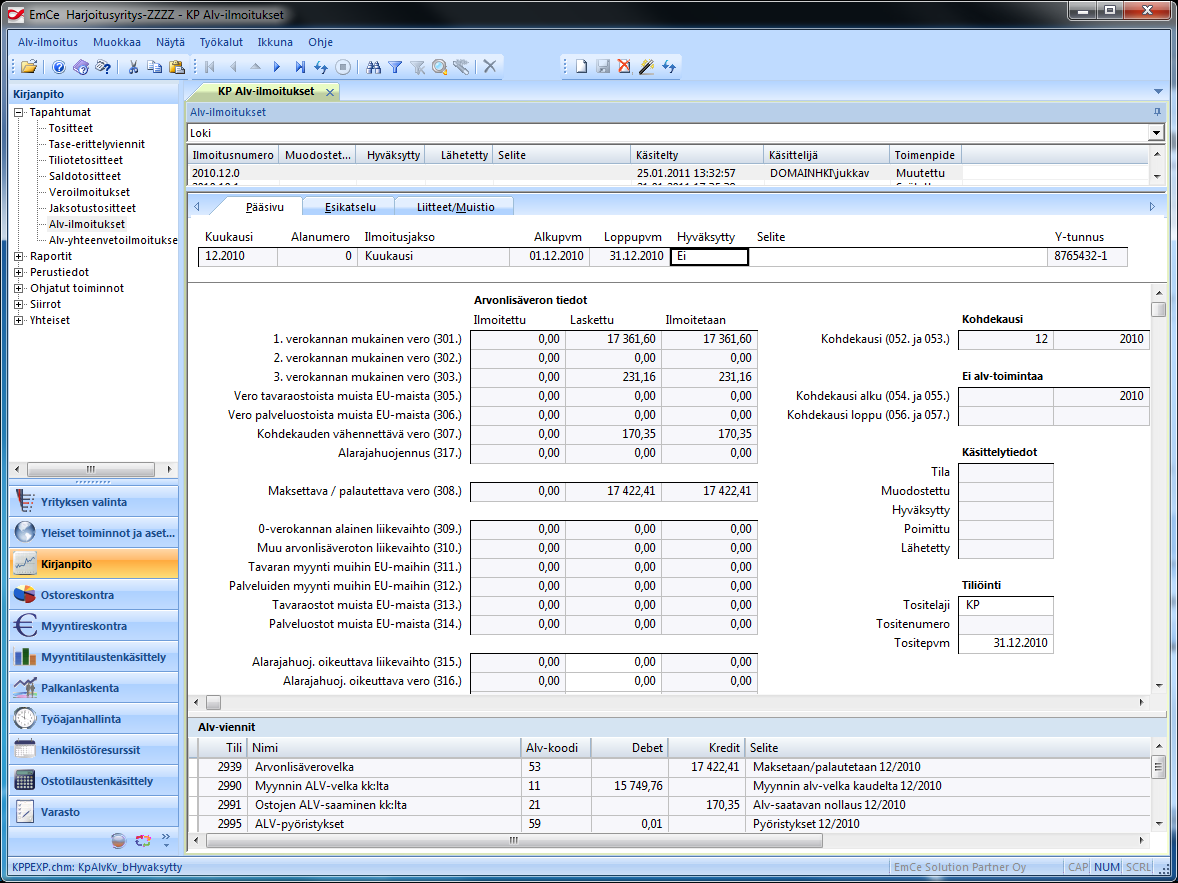Switch to the Esikatselu tab

click(x=350, y=207)
